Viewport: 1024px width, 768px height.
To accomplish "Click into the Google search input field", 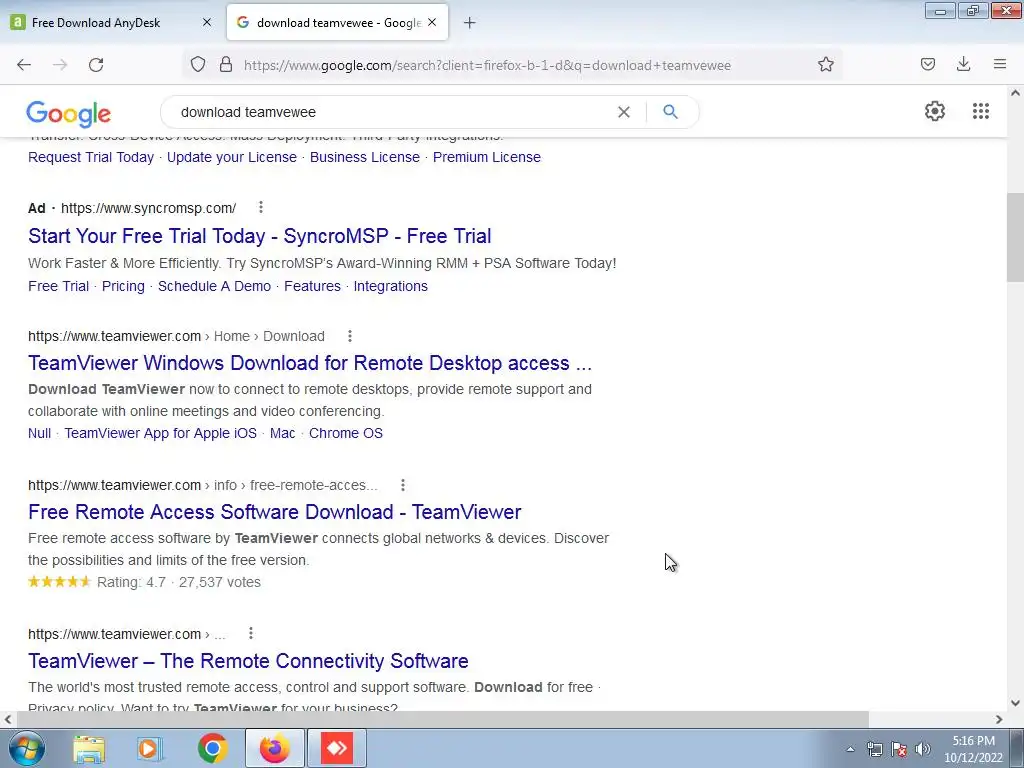I will 392,112.
